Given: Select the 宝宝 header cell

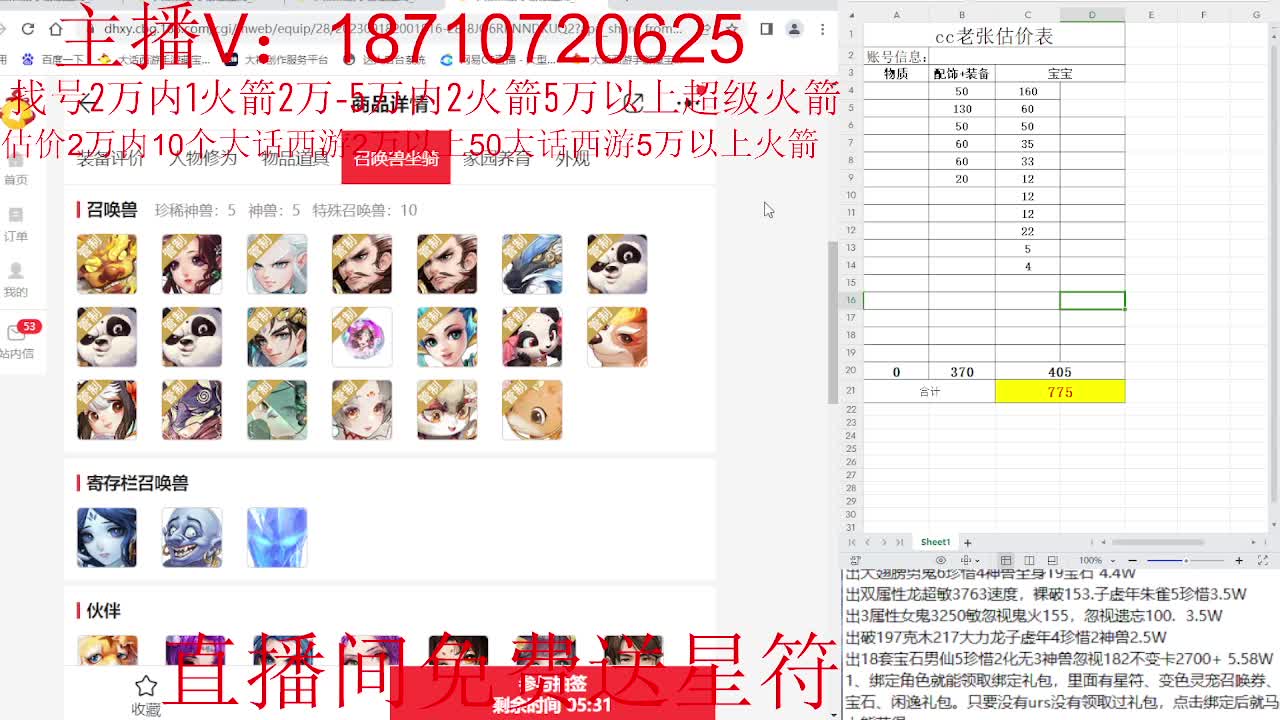Looking at the screenshot, I should [x=1060, y=74].
